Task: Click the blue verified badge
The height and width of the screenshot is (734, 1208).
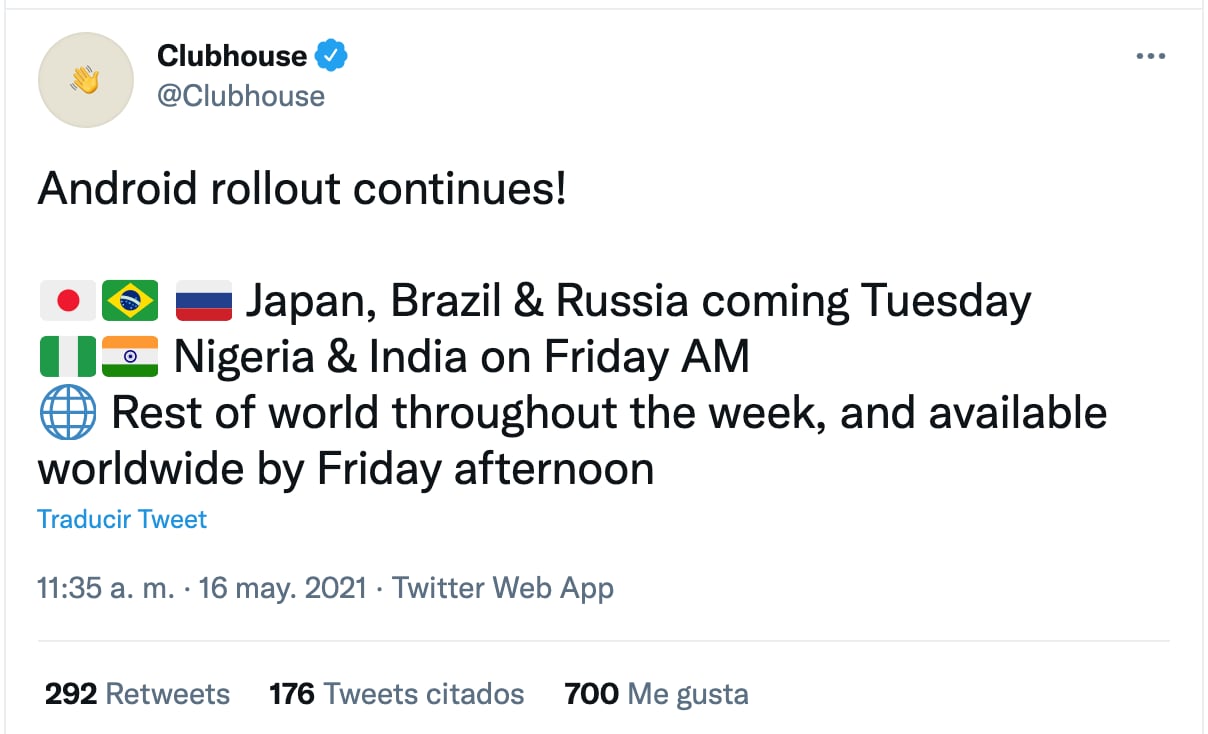Action: [x=332, y=56]
